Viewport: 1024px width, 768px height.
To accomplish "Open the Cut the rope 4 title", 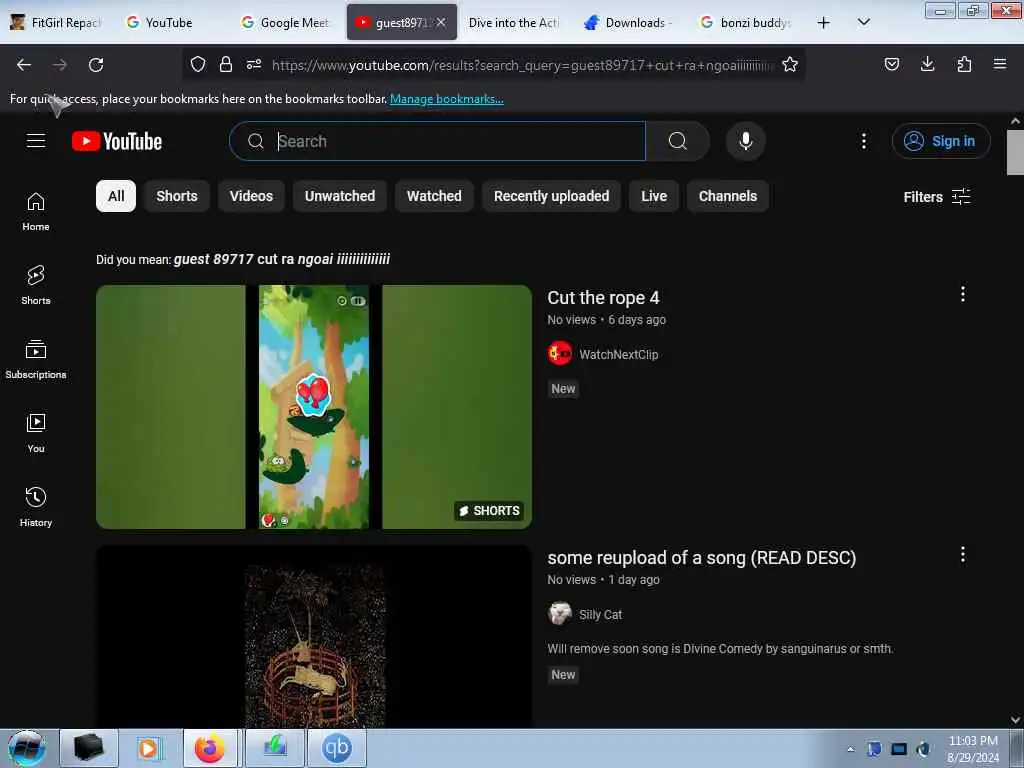I will click(603, 298).
